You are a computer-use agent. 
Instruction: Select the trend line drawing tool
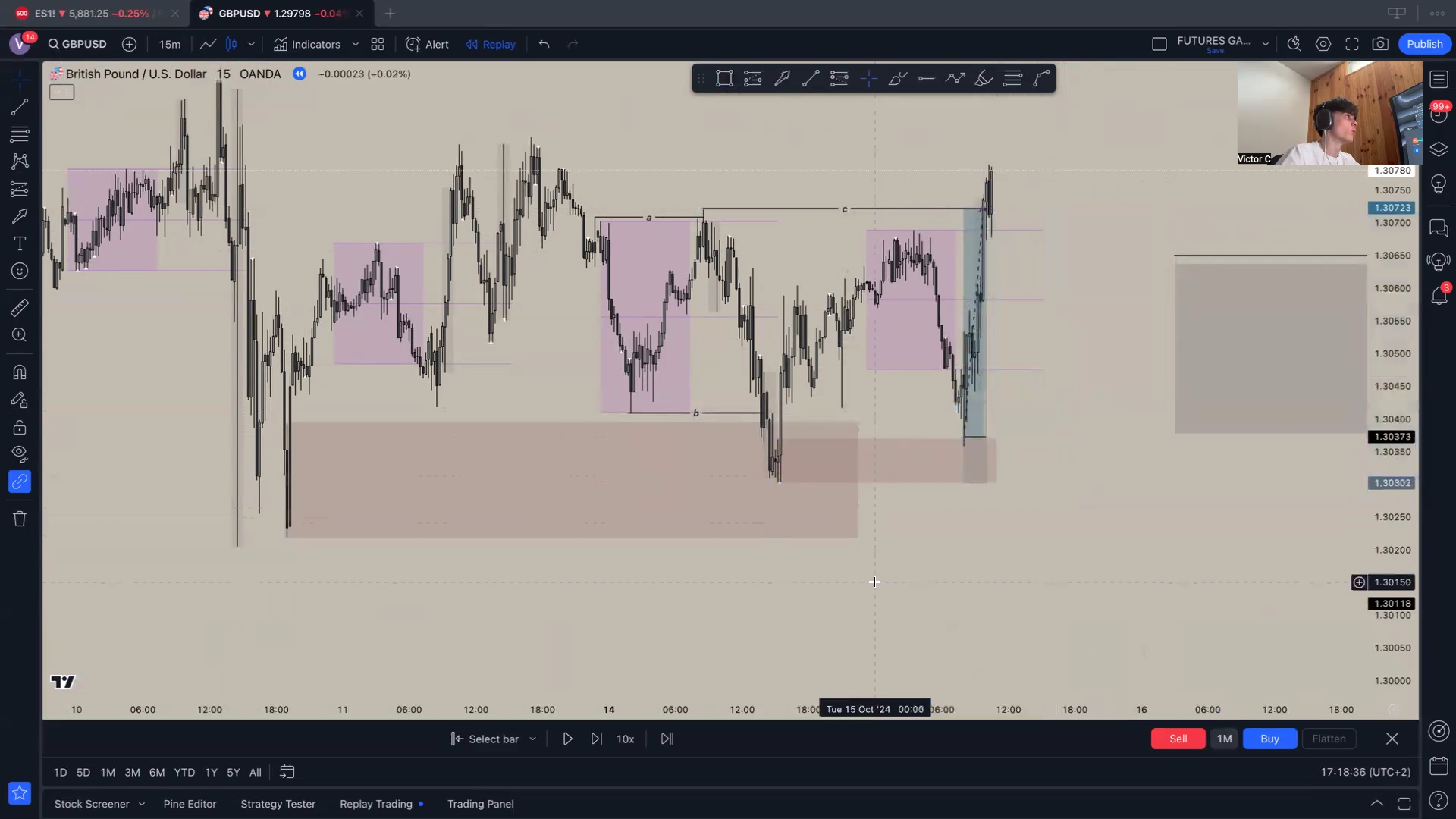(20, 107)
